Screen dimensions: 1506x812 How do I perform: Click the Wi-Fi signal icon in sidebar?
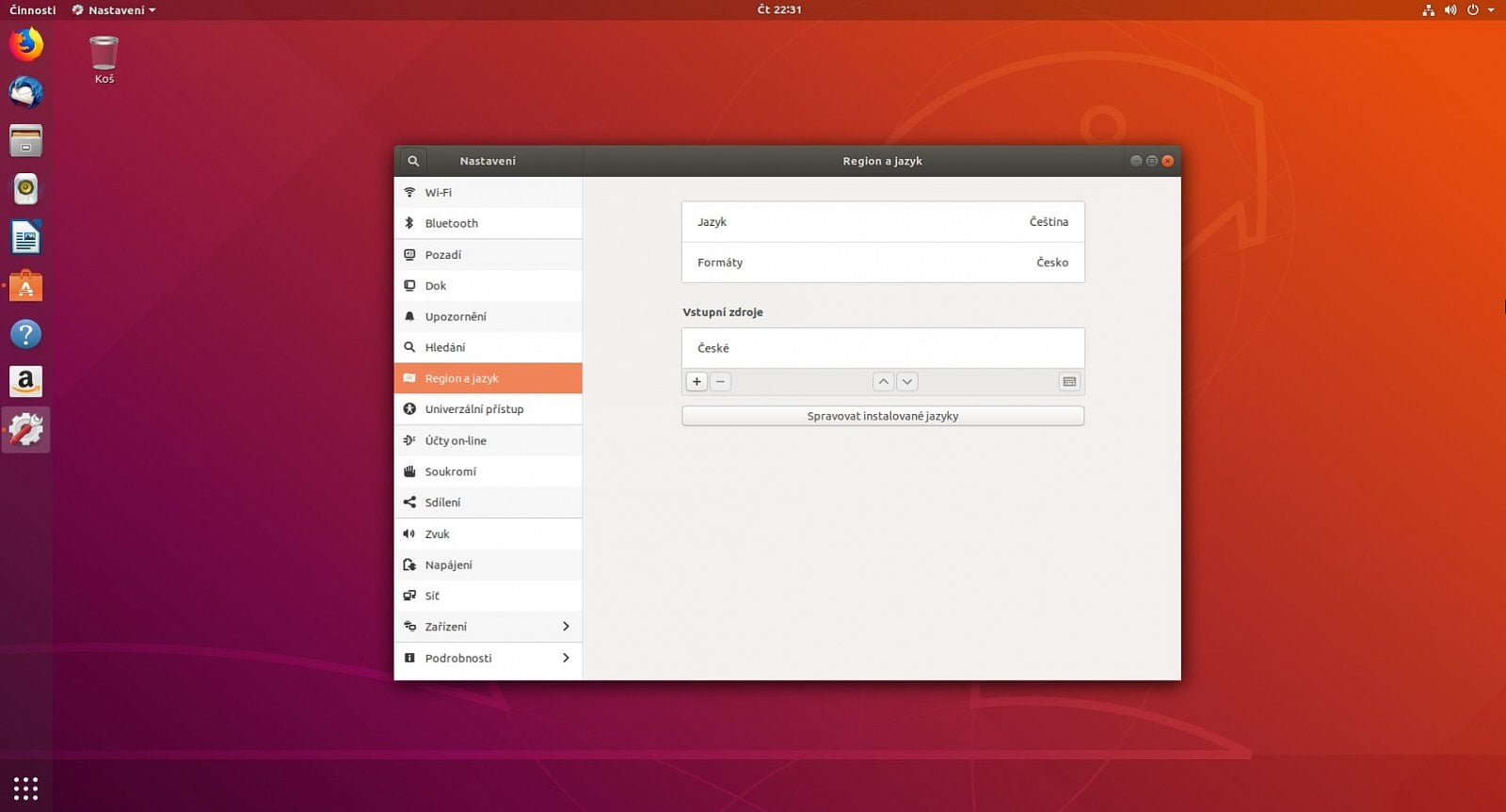click(x=409, y=192)
